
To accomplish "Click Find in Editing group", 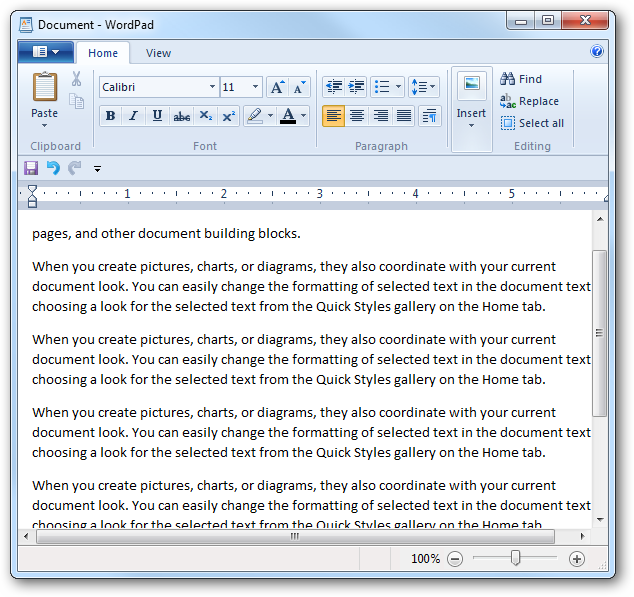I will 521,79.
